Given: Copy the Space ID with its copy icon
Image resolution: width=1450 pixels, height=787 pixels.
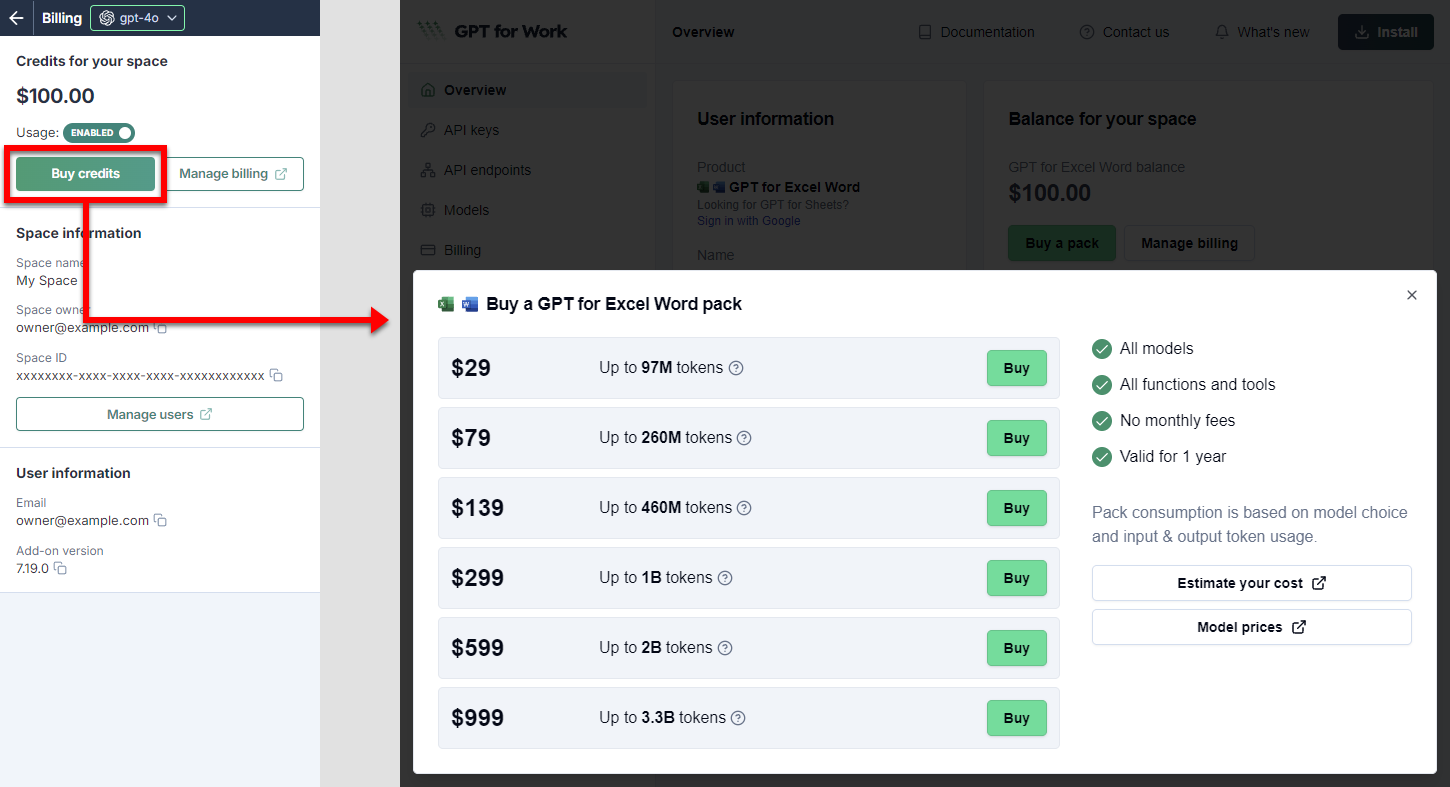Looking at the screenshot, I should (276, 375).
